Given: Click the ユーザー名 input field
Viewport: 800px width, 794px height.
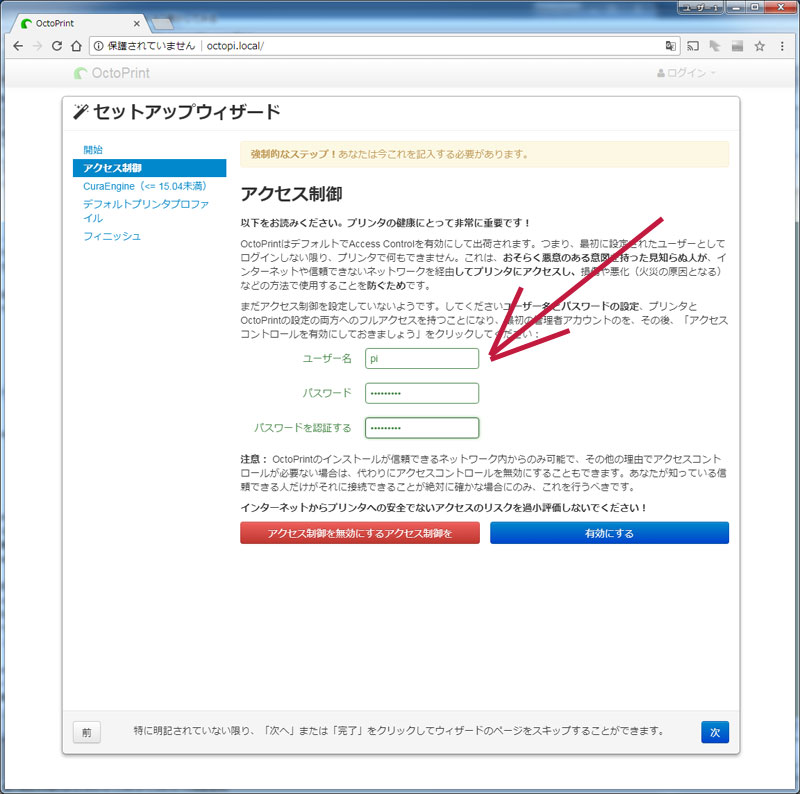Looking at the screenshot, I should 422,358.
